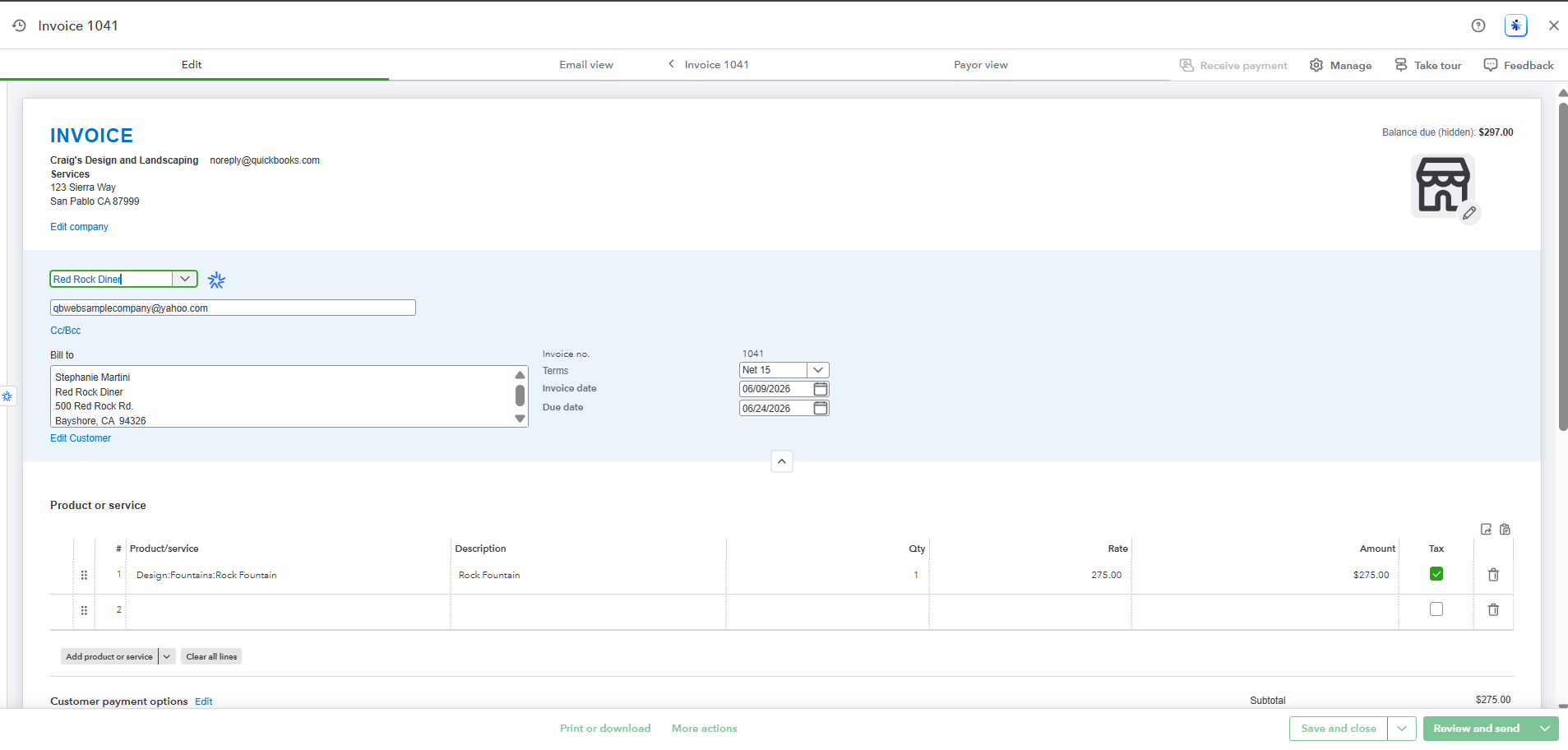
Task: Delete the Rock Fountain line item
Action: coord(1493,575)
